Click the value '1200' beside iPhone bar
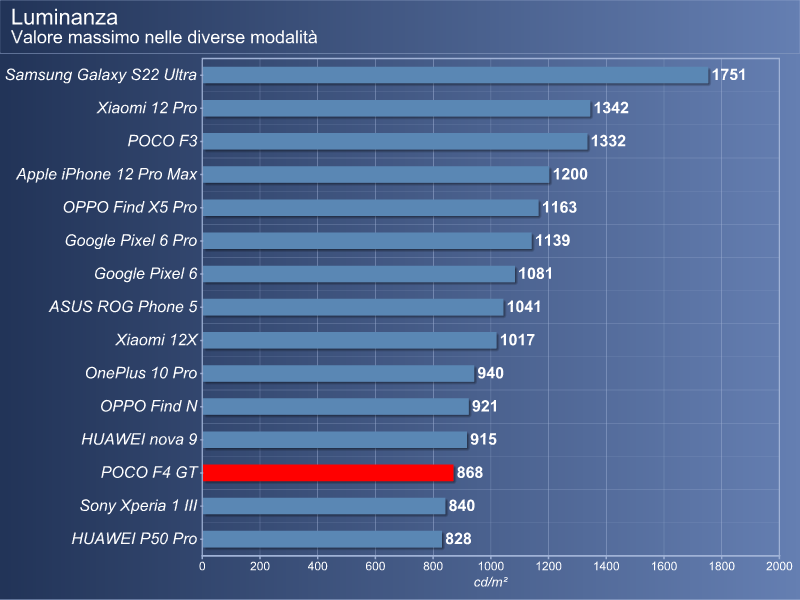 coord(570,174)
